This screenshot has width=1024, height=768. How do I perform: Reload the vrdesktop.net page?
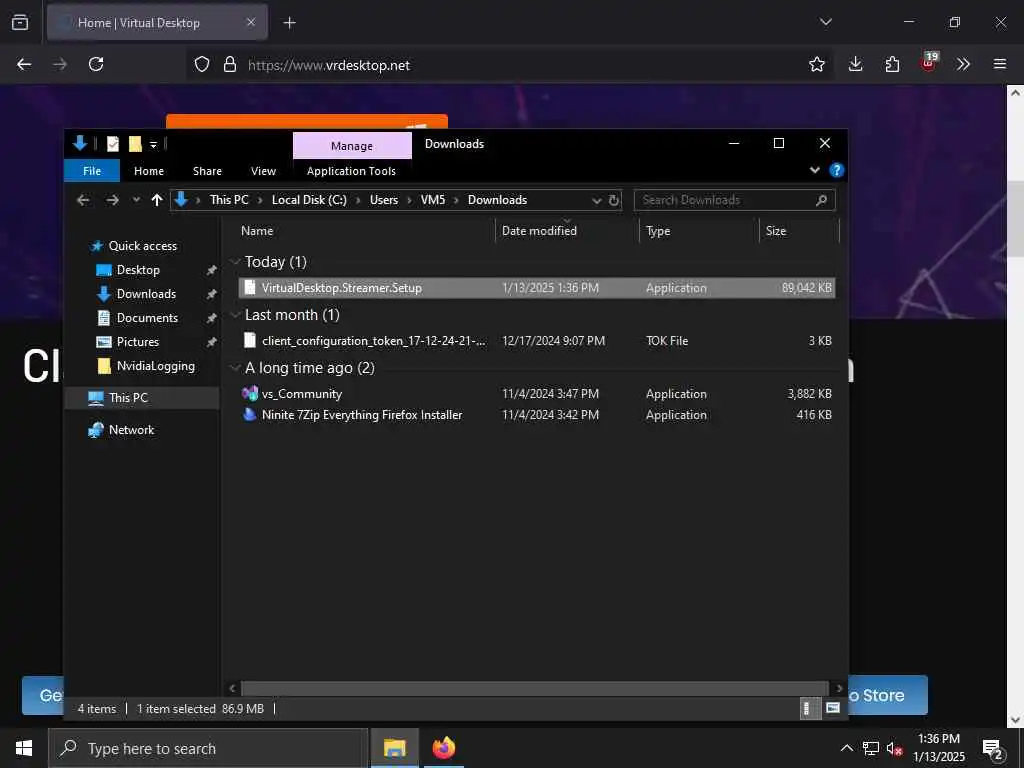pos(96,64)
